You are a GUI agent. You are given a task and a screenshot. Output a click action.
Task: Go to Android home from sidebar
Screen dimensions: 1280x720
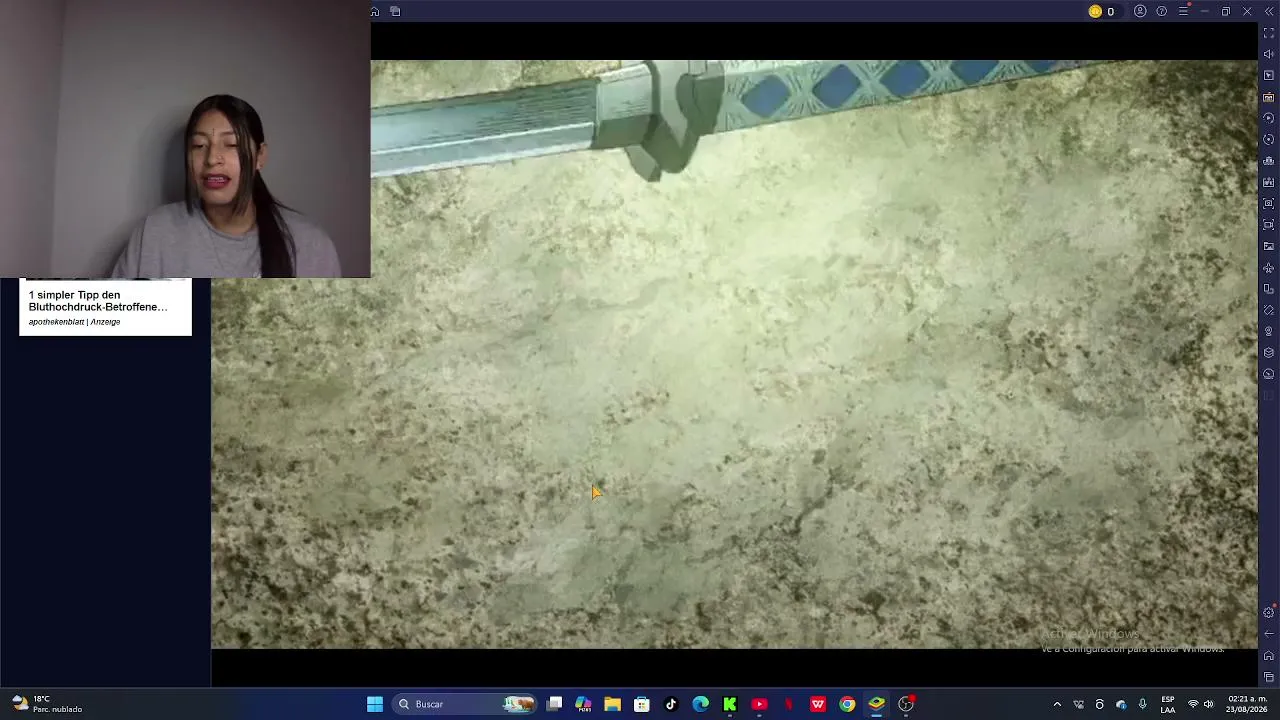(1269, 656)
